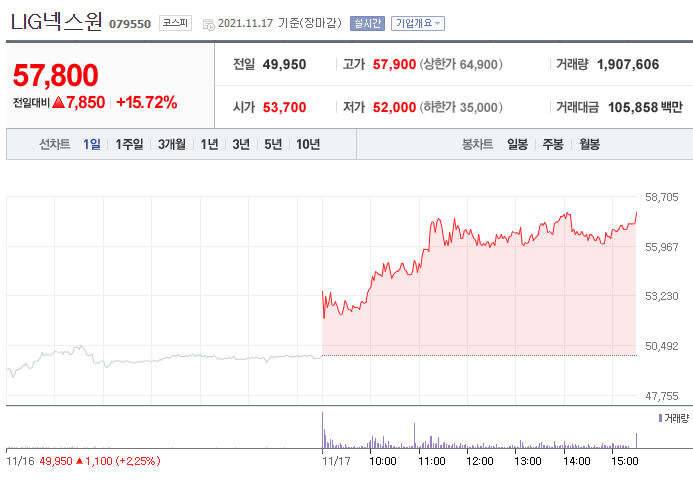
Task: Select the 1일 line chart tab
Action: (x=92, y=144)
